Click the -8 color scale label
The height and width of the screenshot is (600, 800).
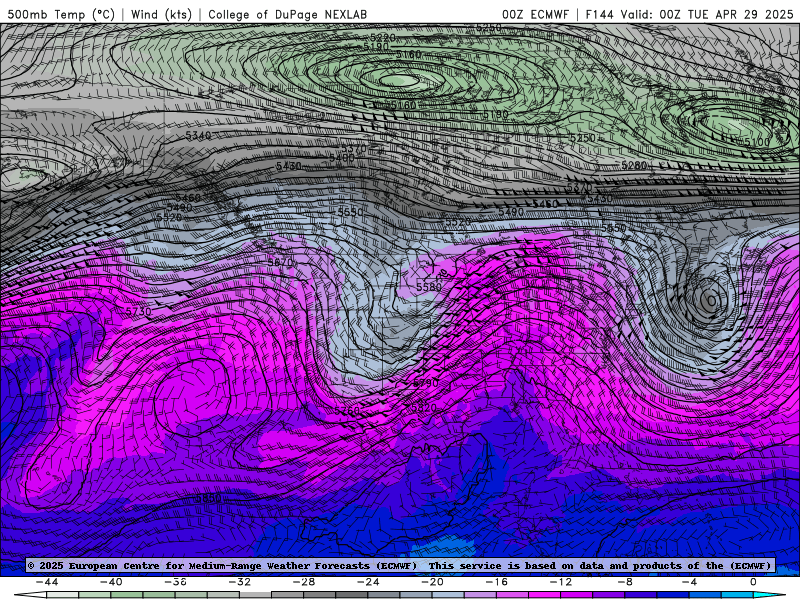[x=626, y=582]
